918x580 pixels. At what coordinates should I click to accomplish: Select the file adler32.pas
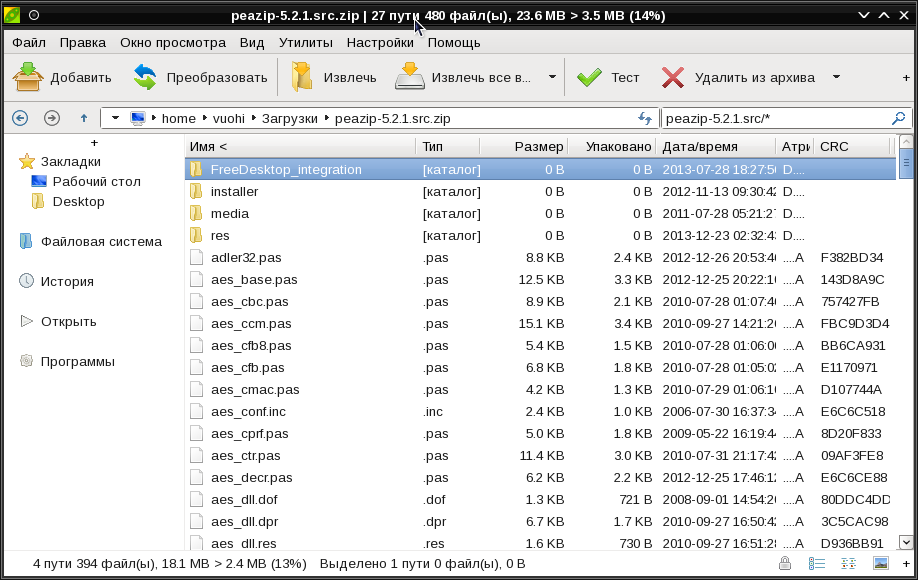click(x=540, y=258)
